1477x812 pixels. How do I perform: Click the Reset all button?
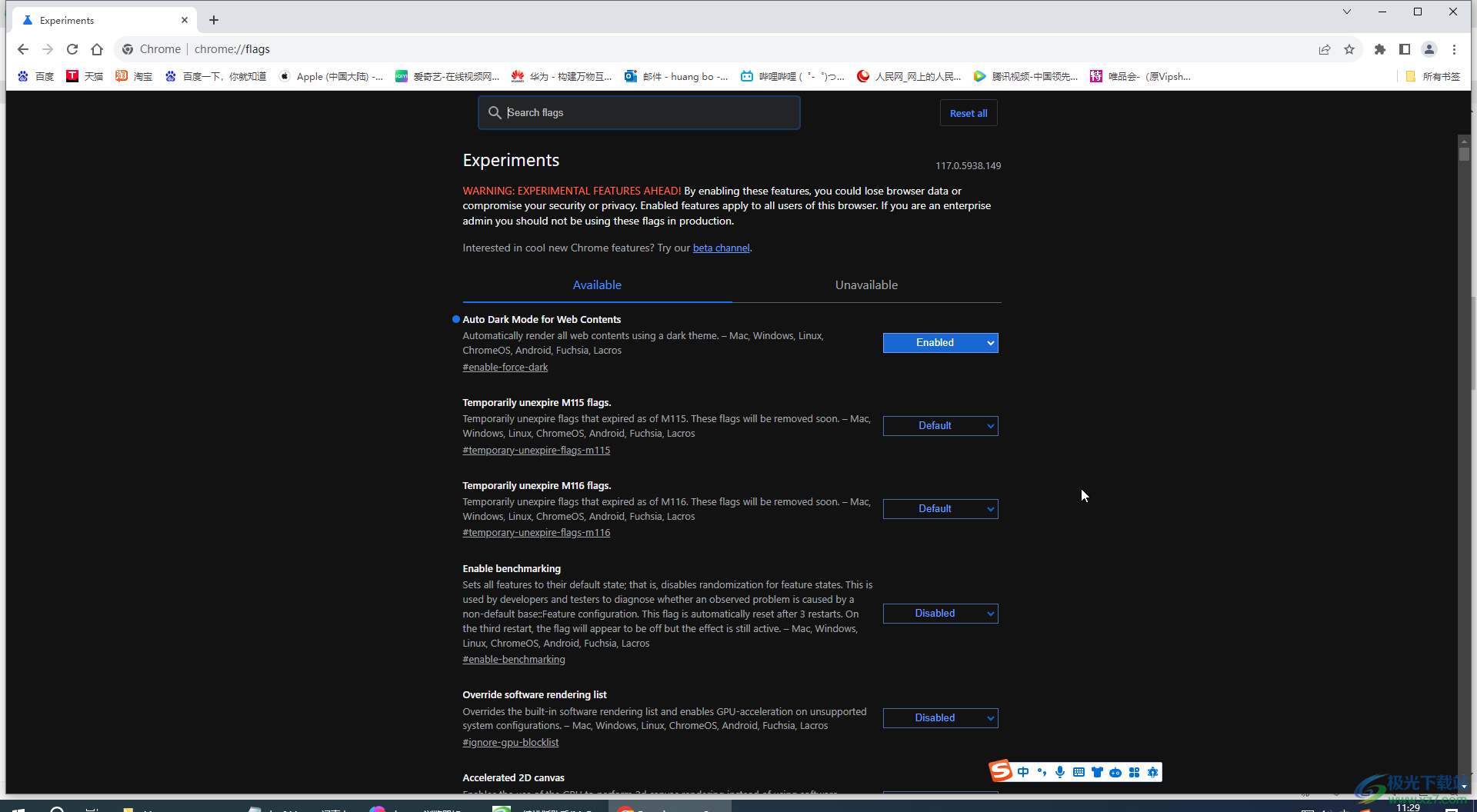coord(969,113)
